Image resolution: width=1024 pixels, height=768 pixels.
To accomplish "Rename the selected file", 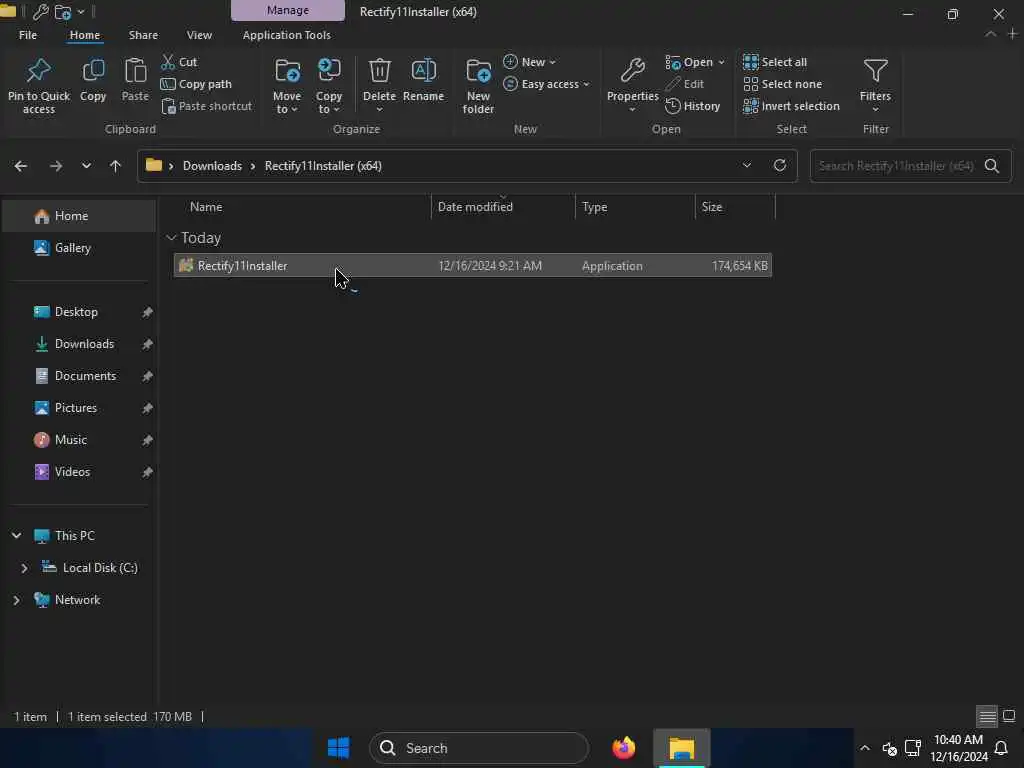I will (x=423, y=80).
